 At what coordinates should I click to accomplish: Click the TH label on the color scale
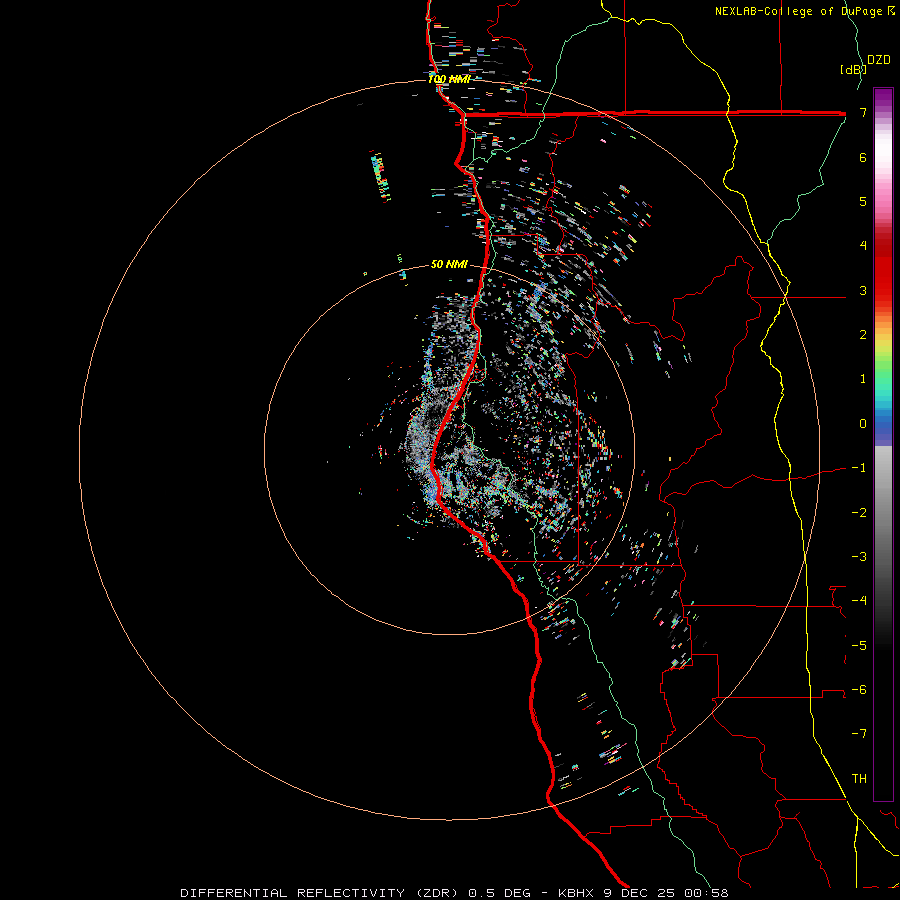coord(859,778)
